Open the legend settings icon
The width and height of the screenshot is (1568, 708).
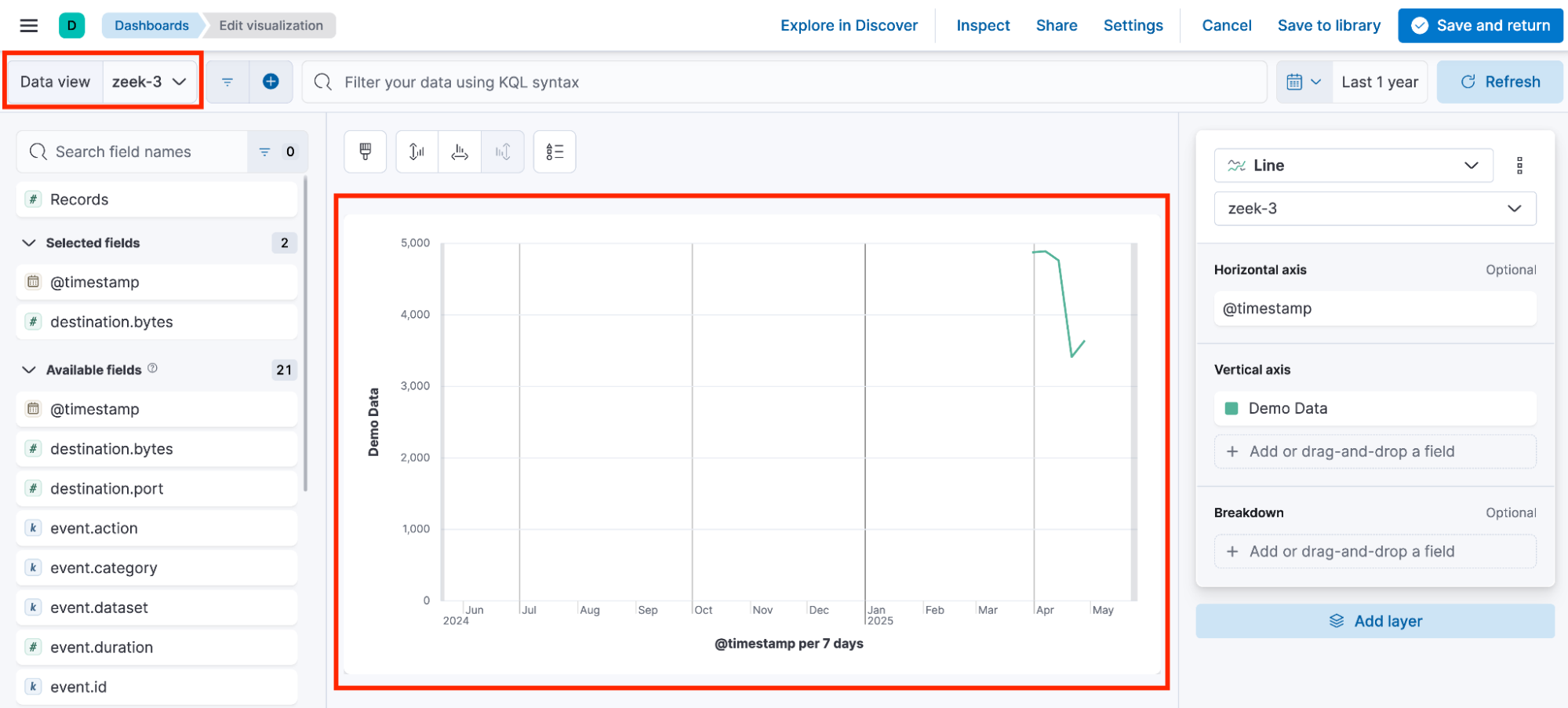(x=555, y=151)
